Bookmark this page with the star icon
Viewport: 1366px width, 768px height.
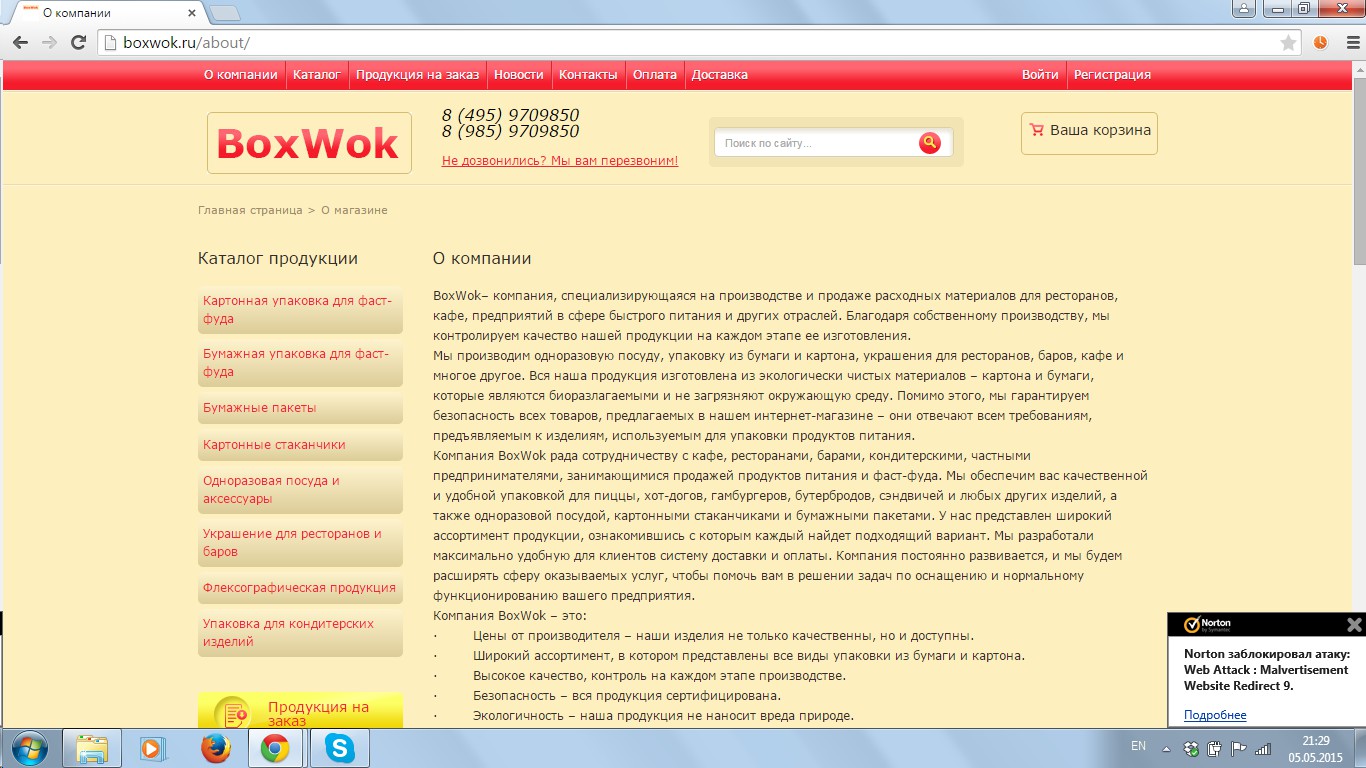click(1289, 42)
